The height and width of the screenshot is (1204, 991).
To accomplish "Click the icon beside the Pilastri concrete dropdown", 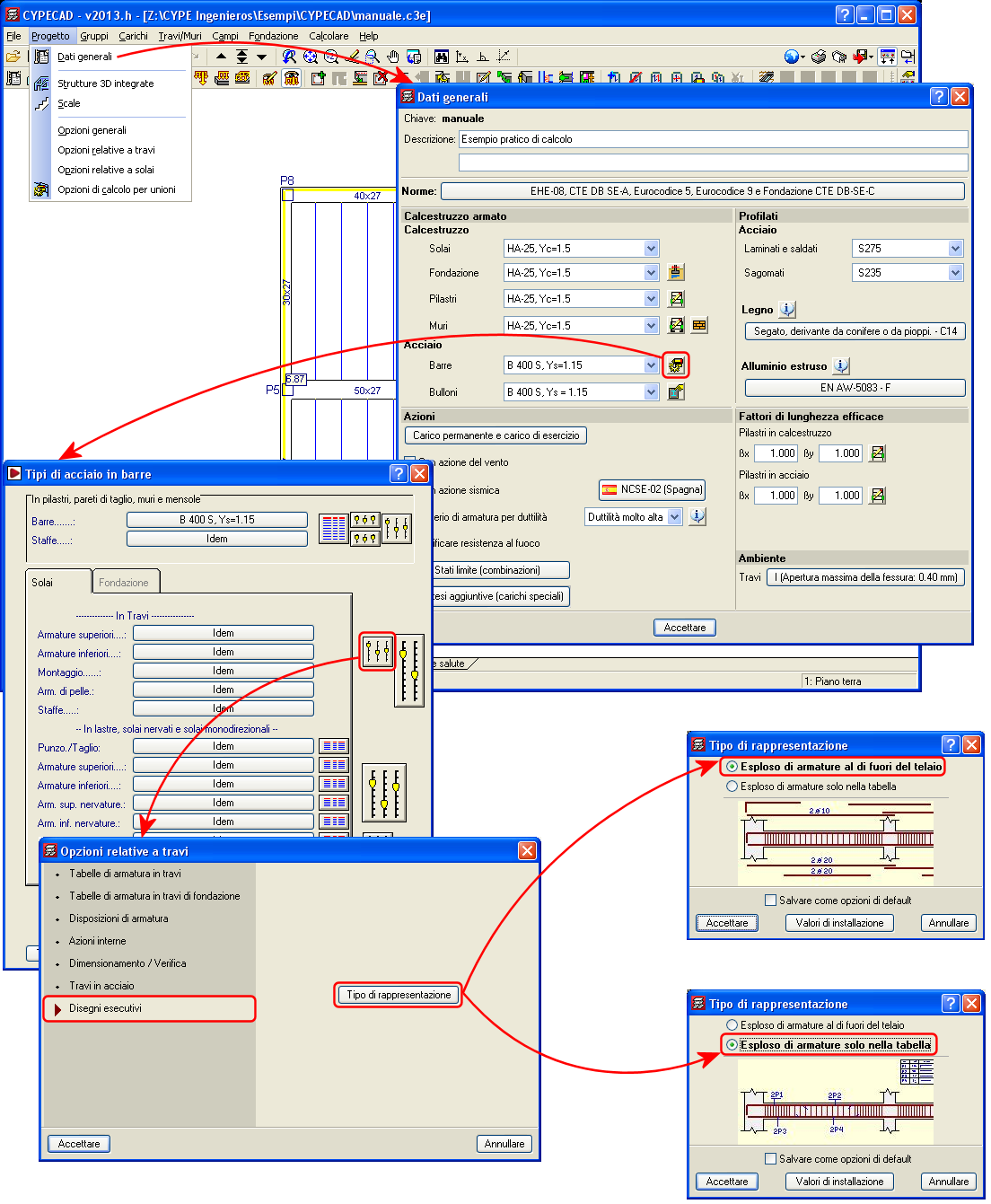I will point(677,298).
